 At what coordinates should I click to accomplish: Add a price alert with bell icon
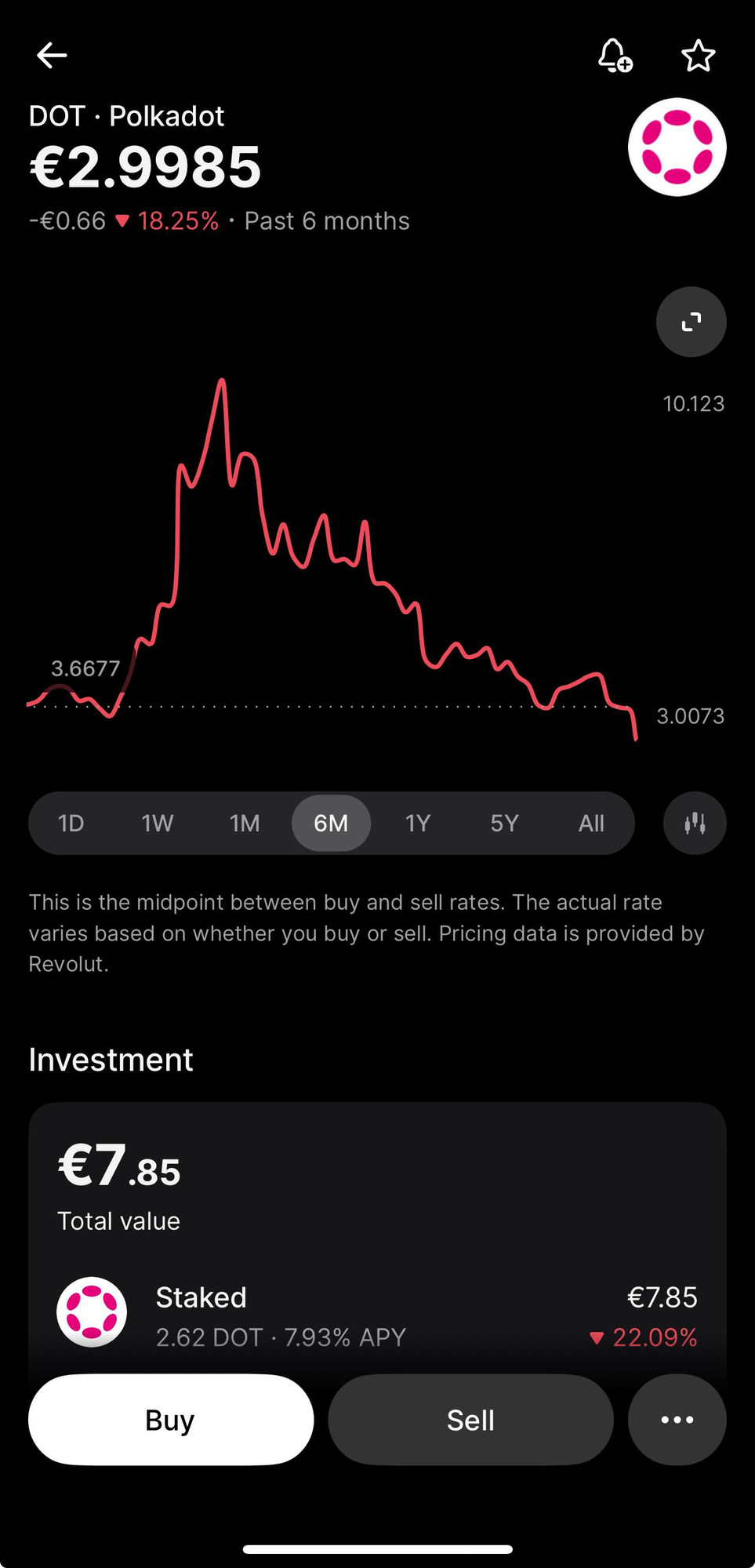pyautogui.click(x=615, y=56)
